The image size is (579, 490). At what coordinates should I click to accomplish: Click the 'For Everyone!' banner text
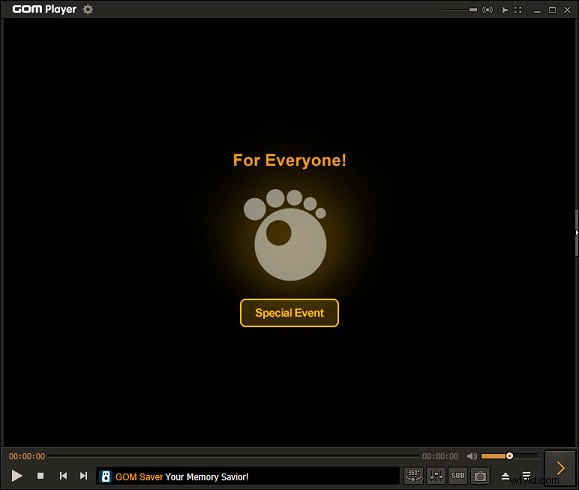pos(290,160)
